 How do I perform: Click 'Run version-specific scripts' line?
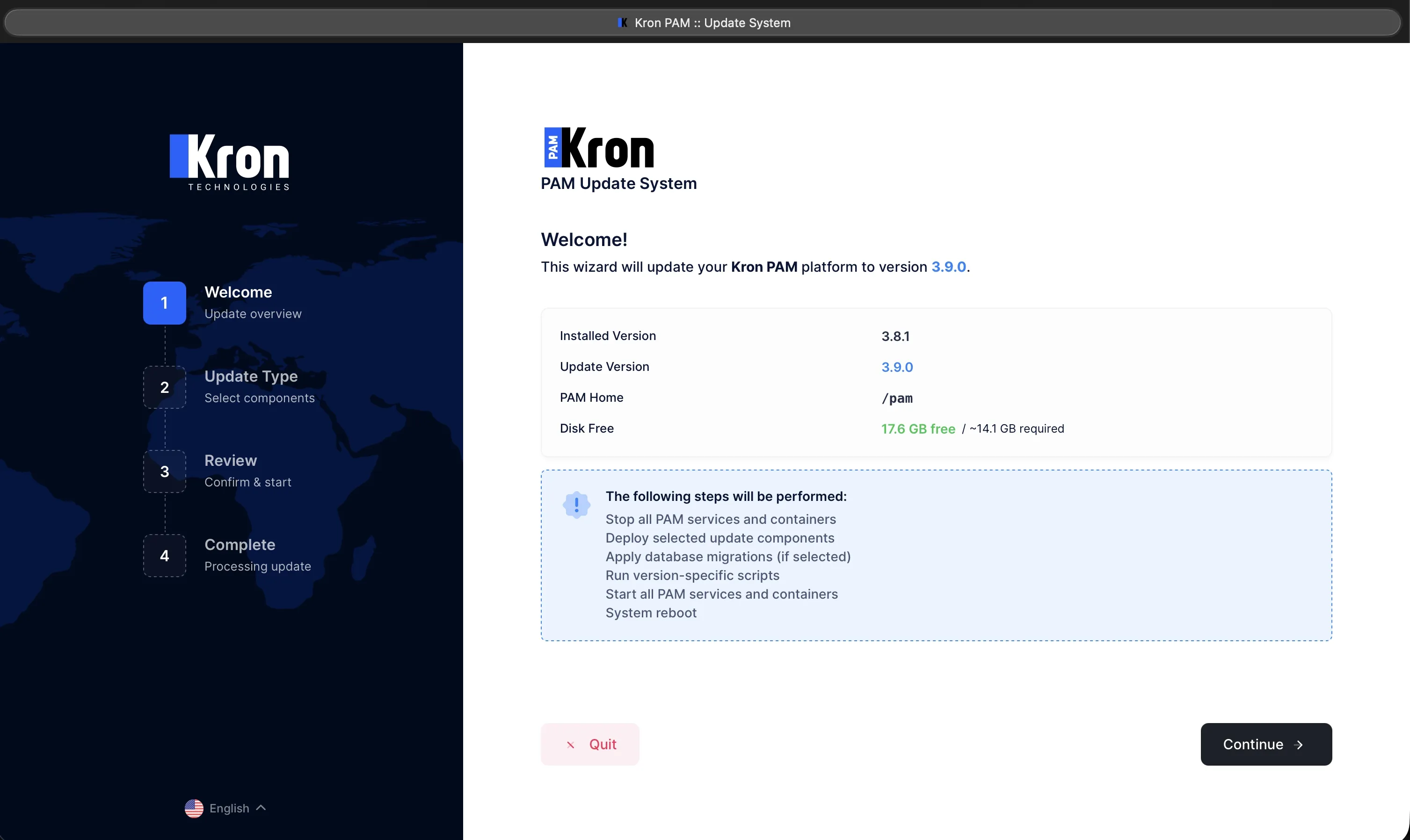[692, 576]
